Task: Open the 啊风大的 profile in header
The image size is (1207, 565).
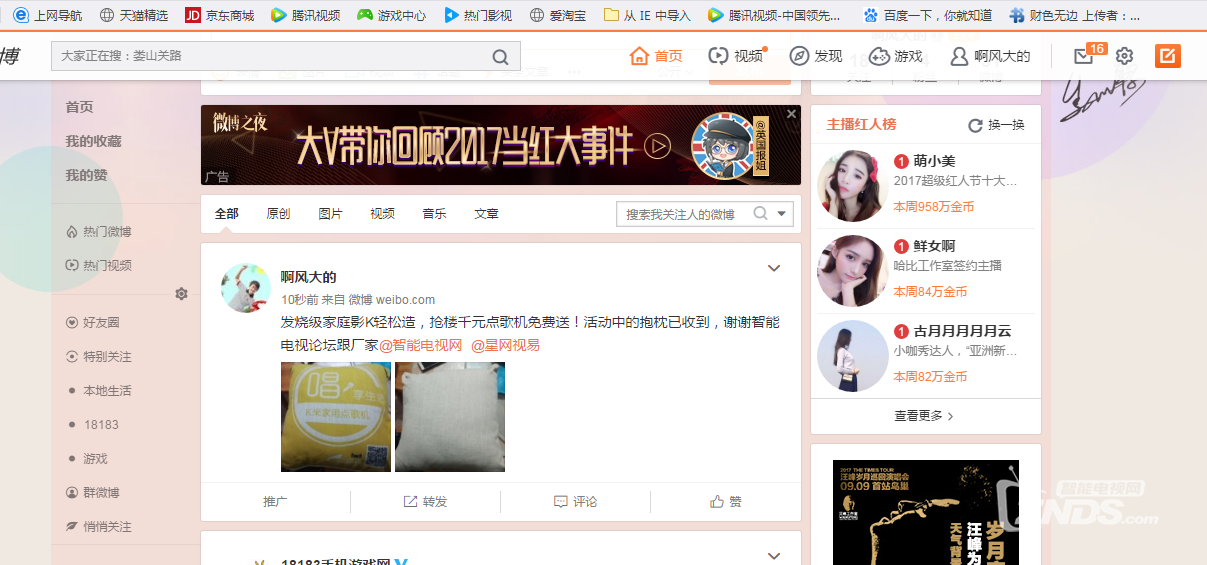Action: click(x=990, y=56)
